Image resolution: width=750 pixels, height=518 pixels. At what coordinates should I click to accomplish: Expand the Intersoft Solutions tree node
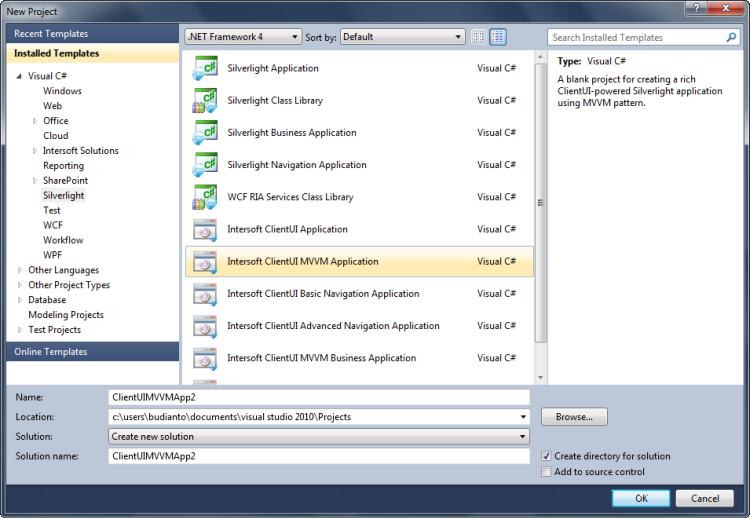click(34, 151)
